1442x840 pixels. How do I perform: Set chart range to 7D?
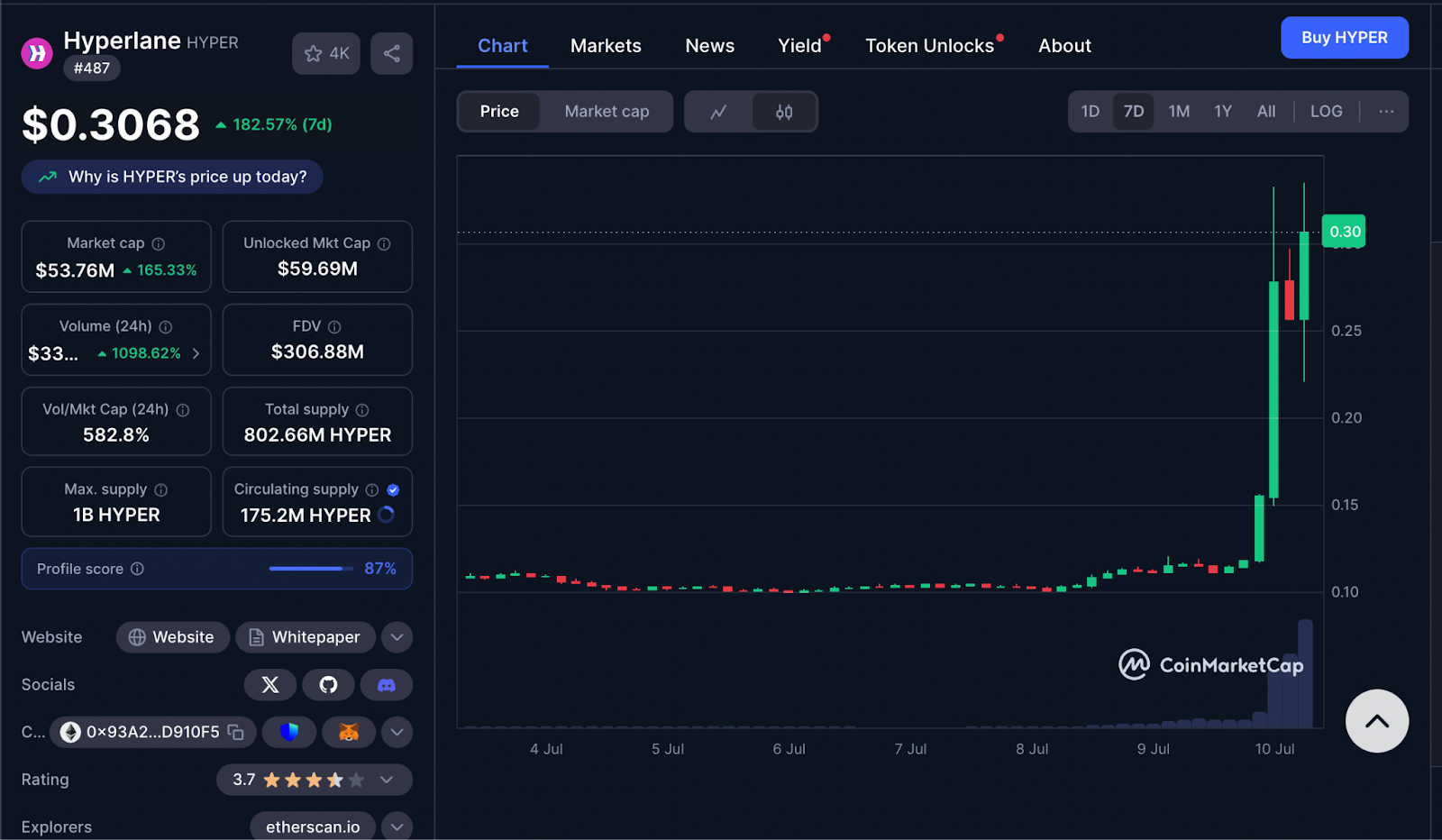coord(1134,112)
